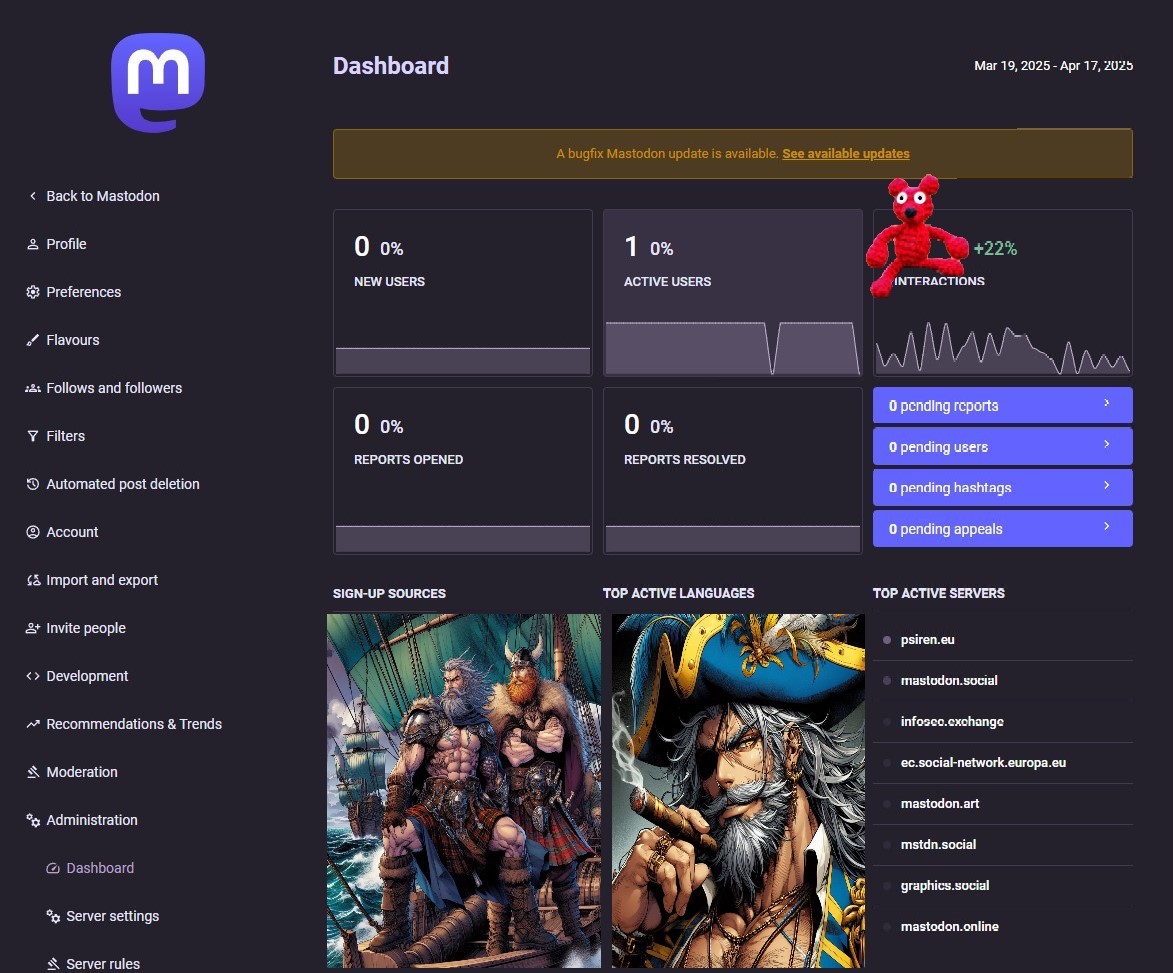Click the Moderation gavel icon
Image resolution: width=1173 pixels, height=973 pixels.
click(32, 772)
